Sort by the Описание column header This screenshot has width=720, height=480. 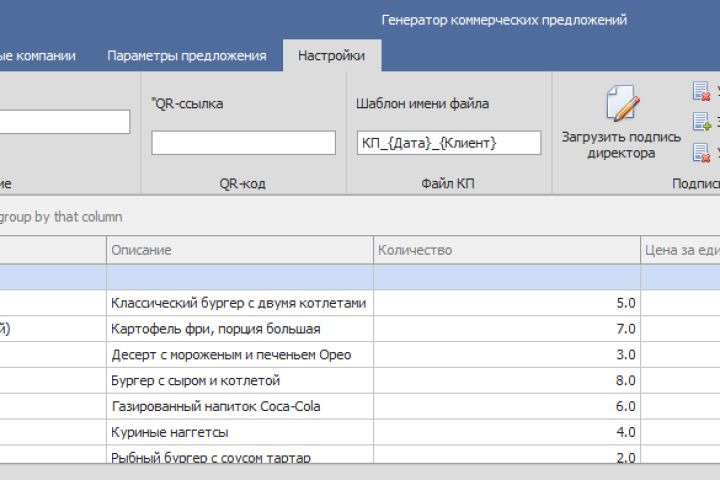point(240,249)
